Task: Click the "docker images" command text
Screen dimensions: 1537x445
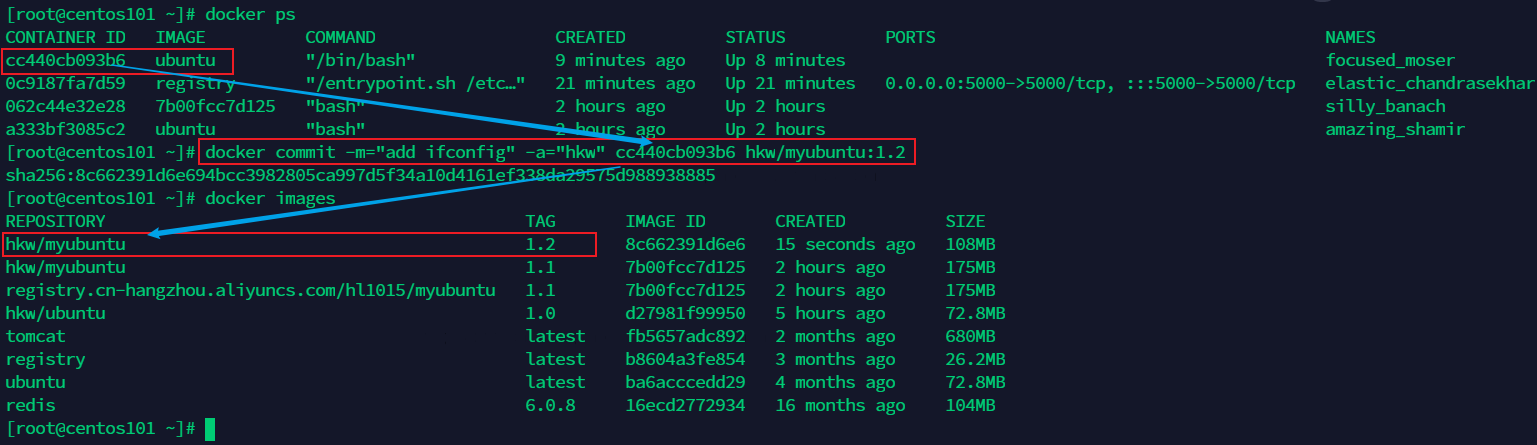Action: (x=270, y=198)
